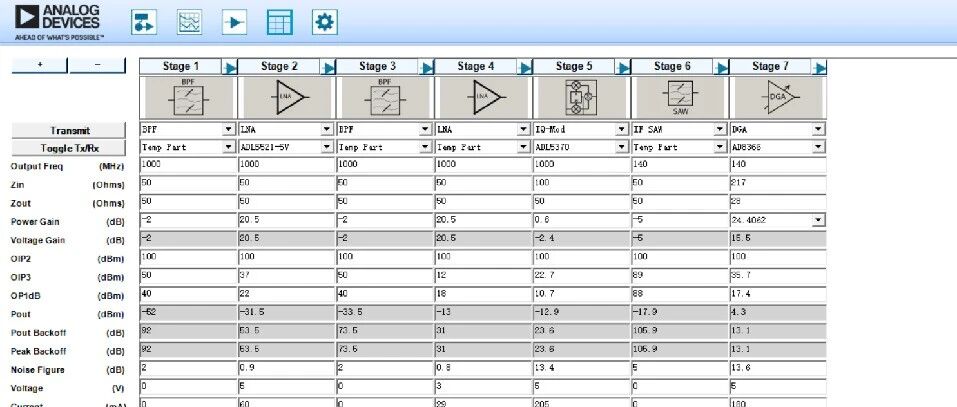Click Stage 6 Pout Backoff value 105.9
957x407 pixels.
(x=679, y=332)
